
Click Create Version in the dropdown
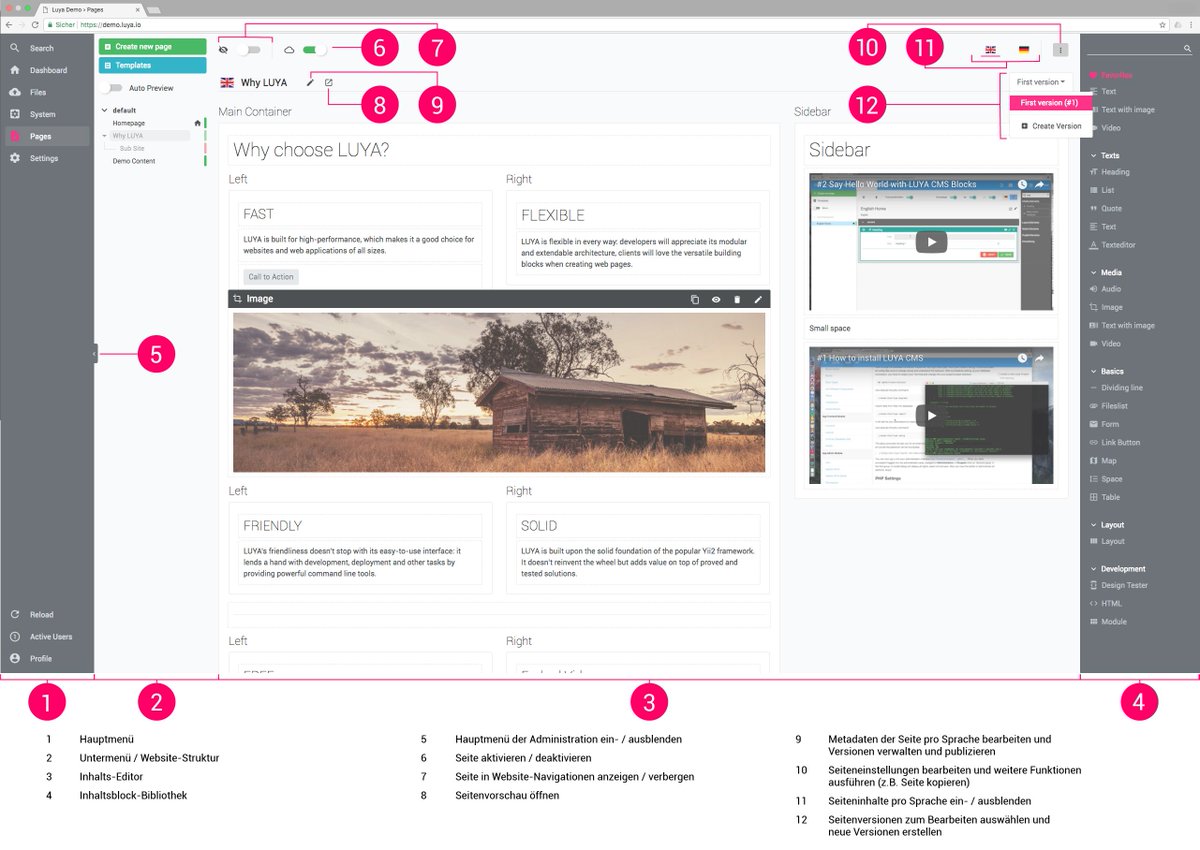coord(1050,126)
